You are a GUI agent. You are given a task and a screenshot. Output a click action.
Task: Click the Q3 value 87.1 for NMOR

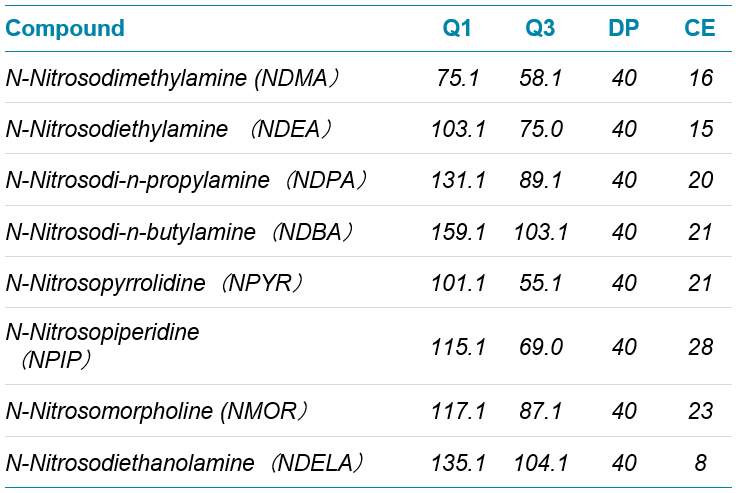[x=541, y=411]
